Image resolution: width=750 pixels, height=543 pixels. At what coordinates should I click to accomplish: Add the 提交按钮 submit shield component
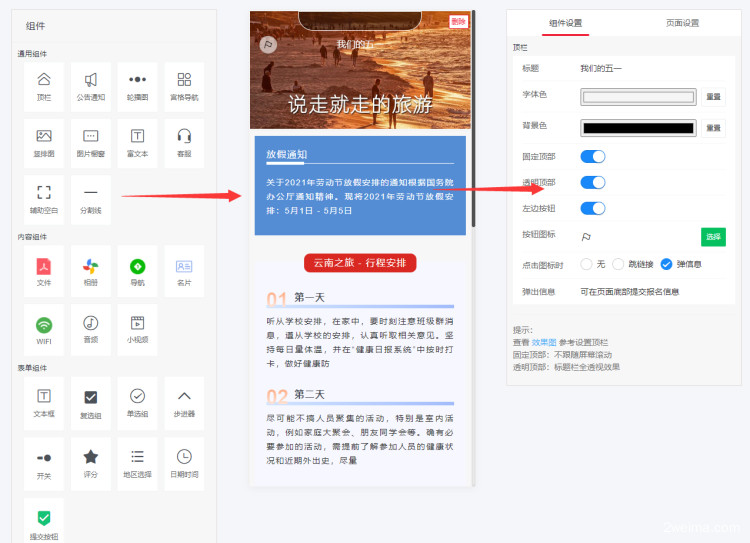point(44,521)
